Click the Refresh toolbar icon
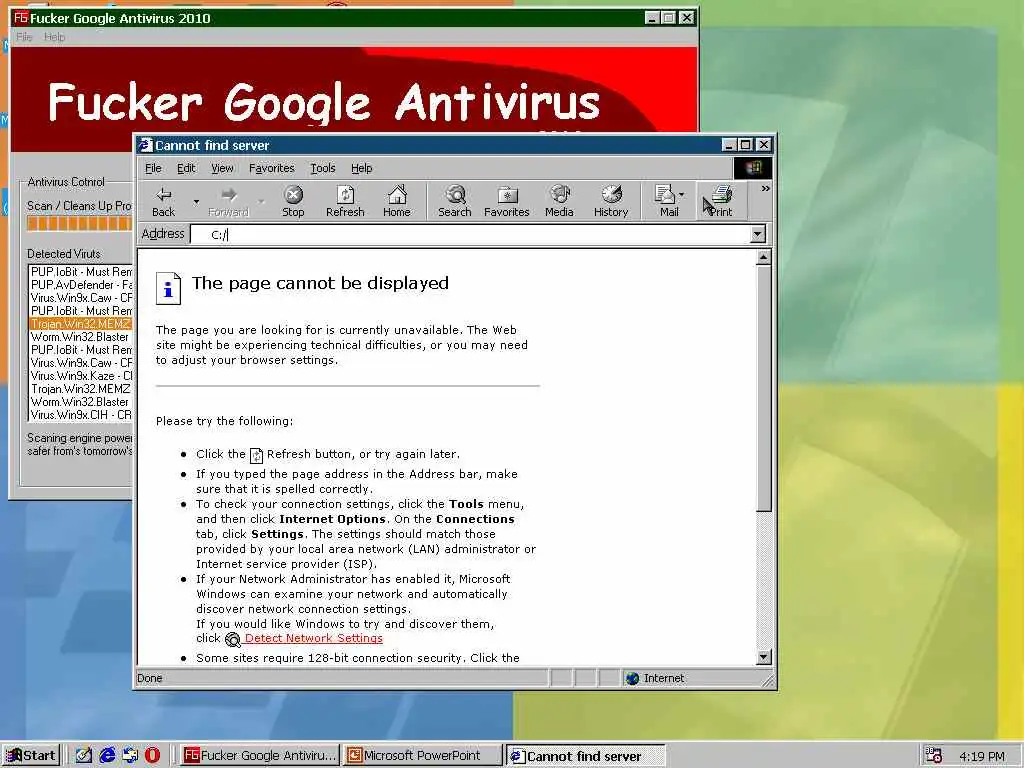This screenshot has width=1024, height=768. [345, 201]
